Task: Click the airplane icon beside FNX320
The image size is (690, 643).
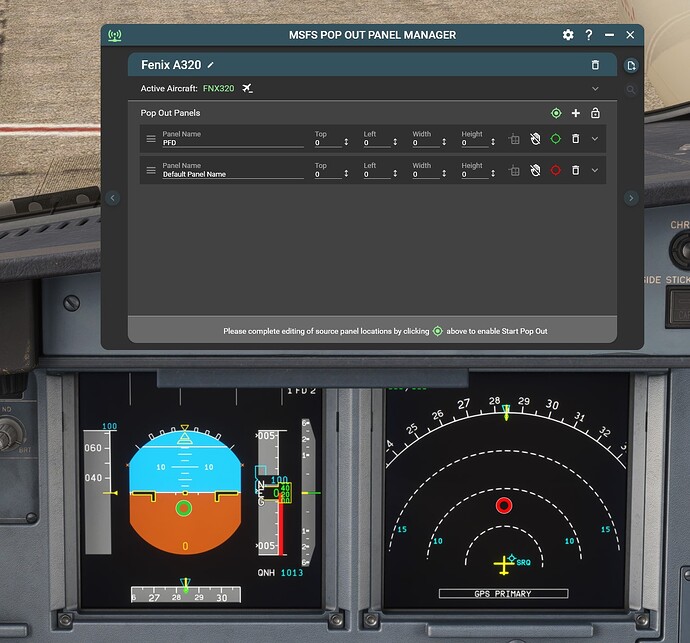Action: tap(247, 88)
